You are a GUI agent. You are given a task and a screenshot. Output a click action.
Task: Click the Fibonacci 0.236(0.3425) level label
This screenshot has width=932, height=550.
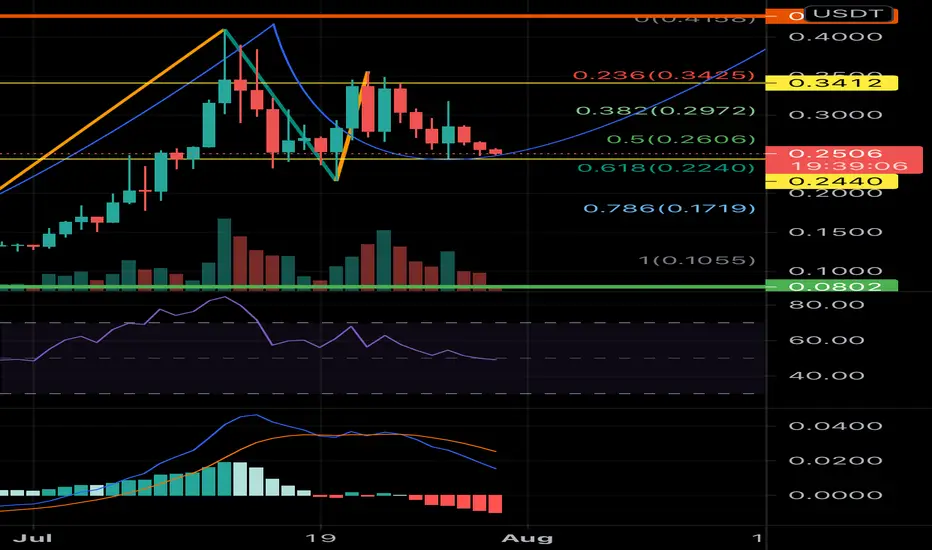[x=664, y=76]
